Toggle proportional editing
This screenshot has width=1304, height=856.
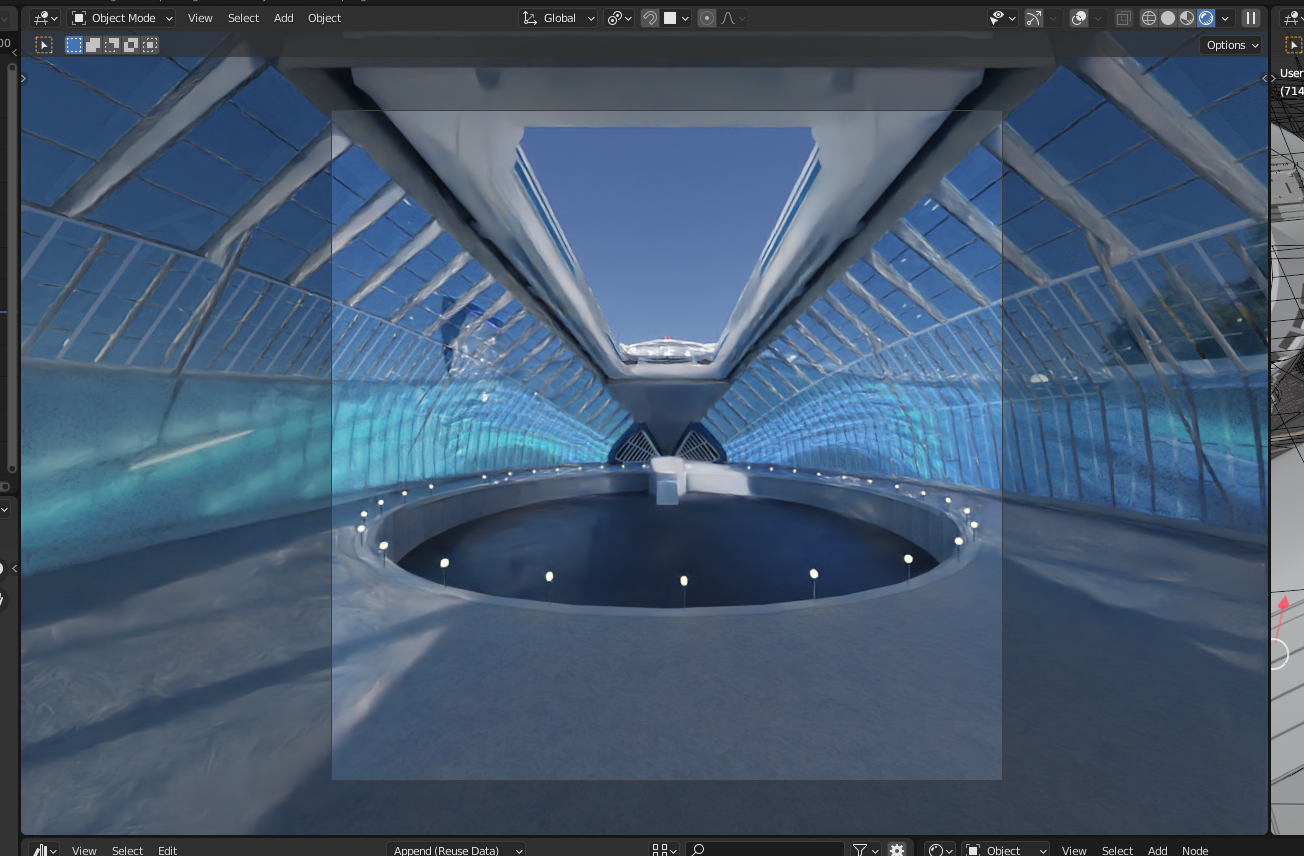(x=707, y=17)
